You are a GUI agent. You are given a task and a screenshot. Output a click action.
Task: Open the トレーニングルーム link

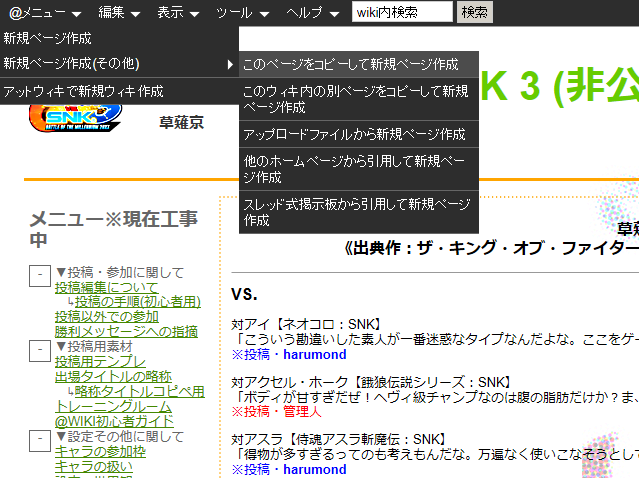click(x=113, y=406)
